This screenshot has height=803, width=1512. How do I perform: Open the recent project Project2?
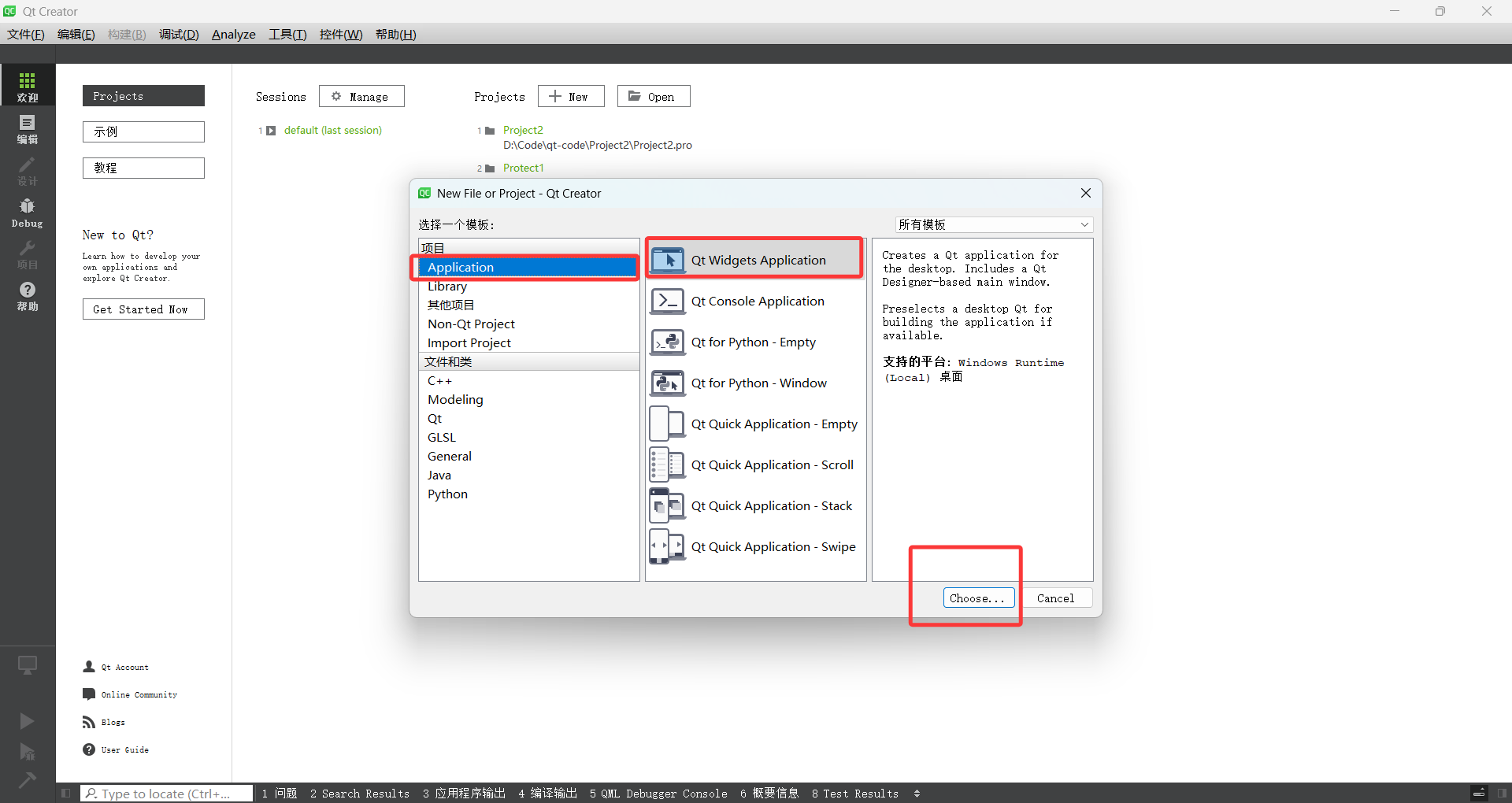point(523,130)
